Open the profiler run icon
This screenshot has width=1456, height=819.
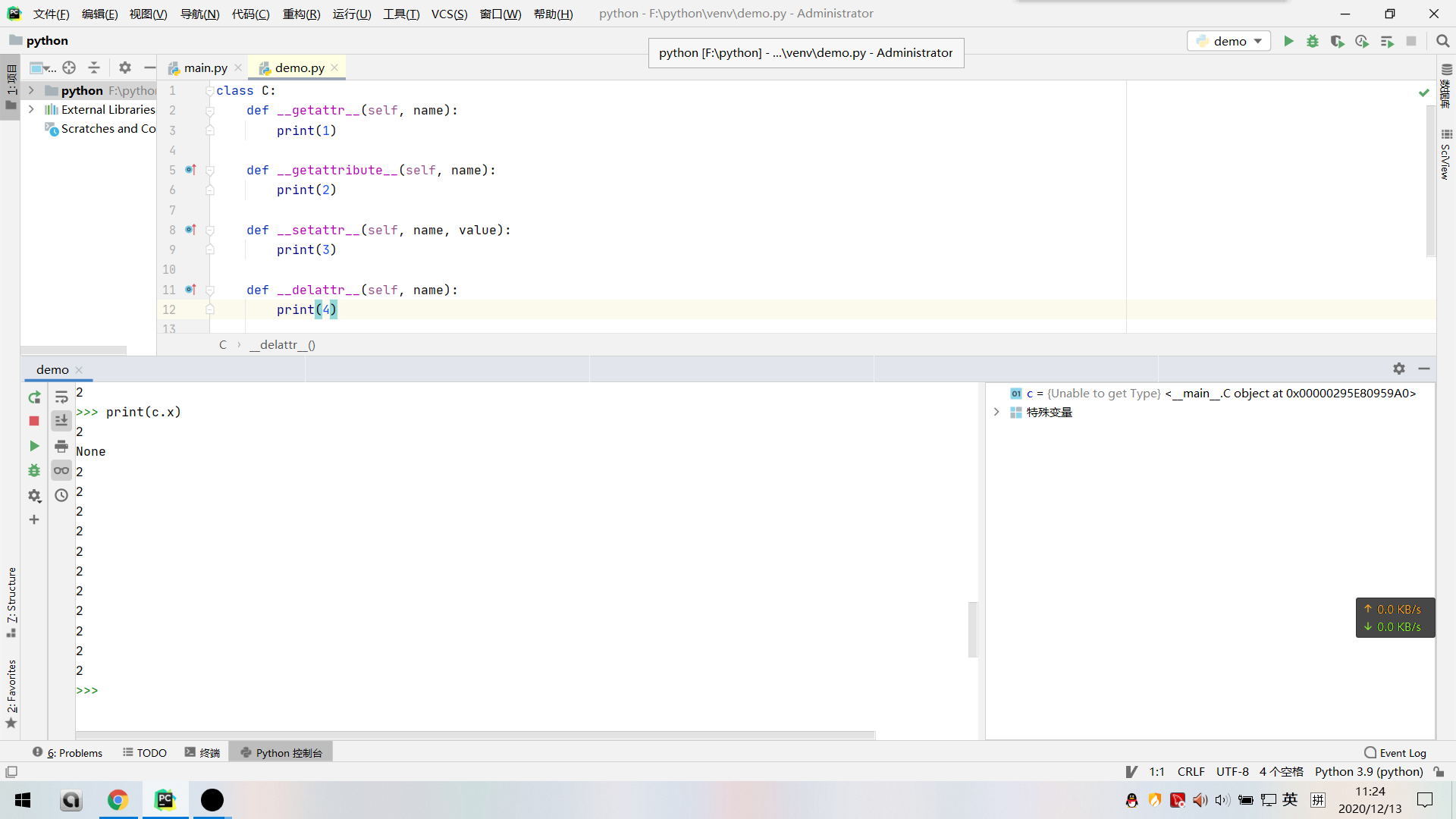1362,41
